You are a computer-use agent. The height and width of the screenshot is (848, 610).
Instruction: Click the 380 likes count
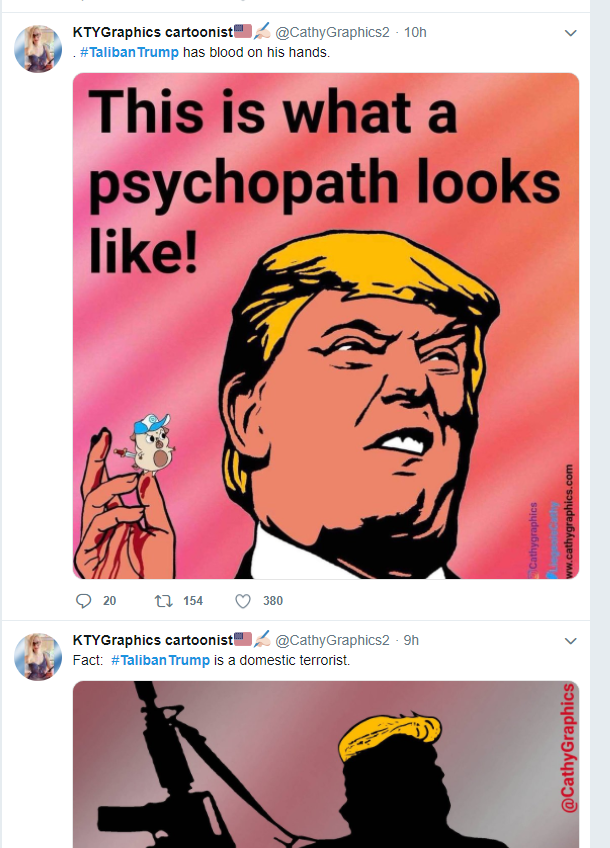[x=273, y=601]
